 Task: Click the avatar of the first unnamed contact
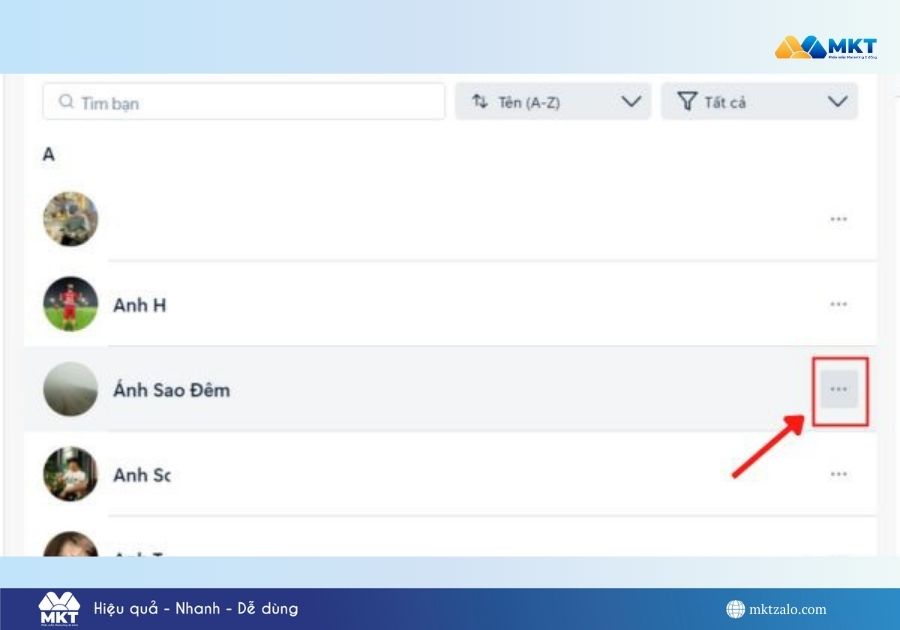click(71, 219)
